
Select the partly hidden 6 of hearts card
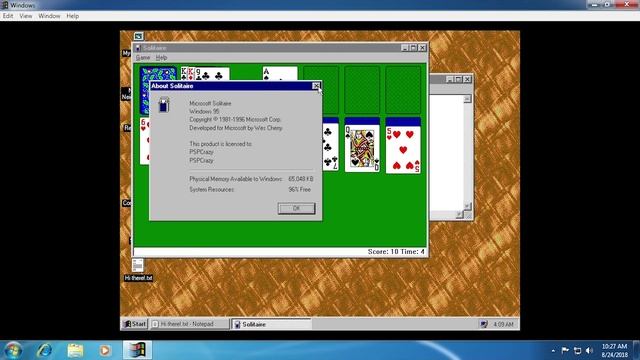point(144,141)
